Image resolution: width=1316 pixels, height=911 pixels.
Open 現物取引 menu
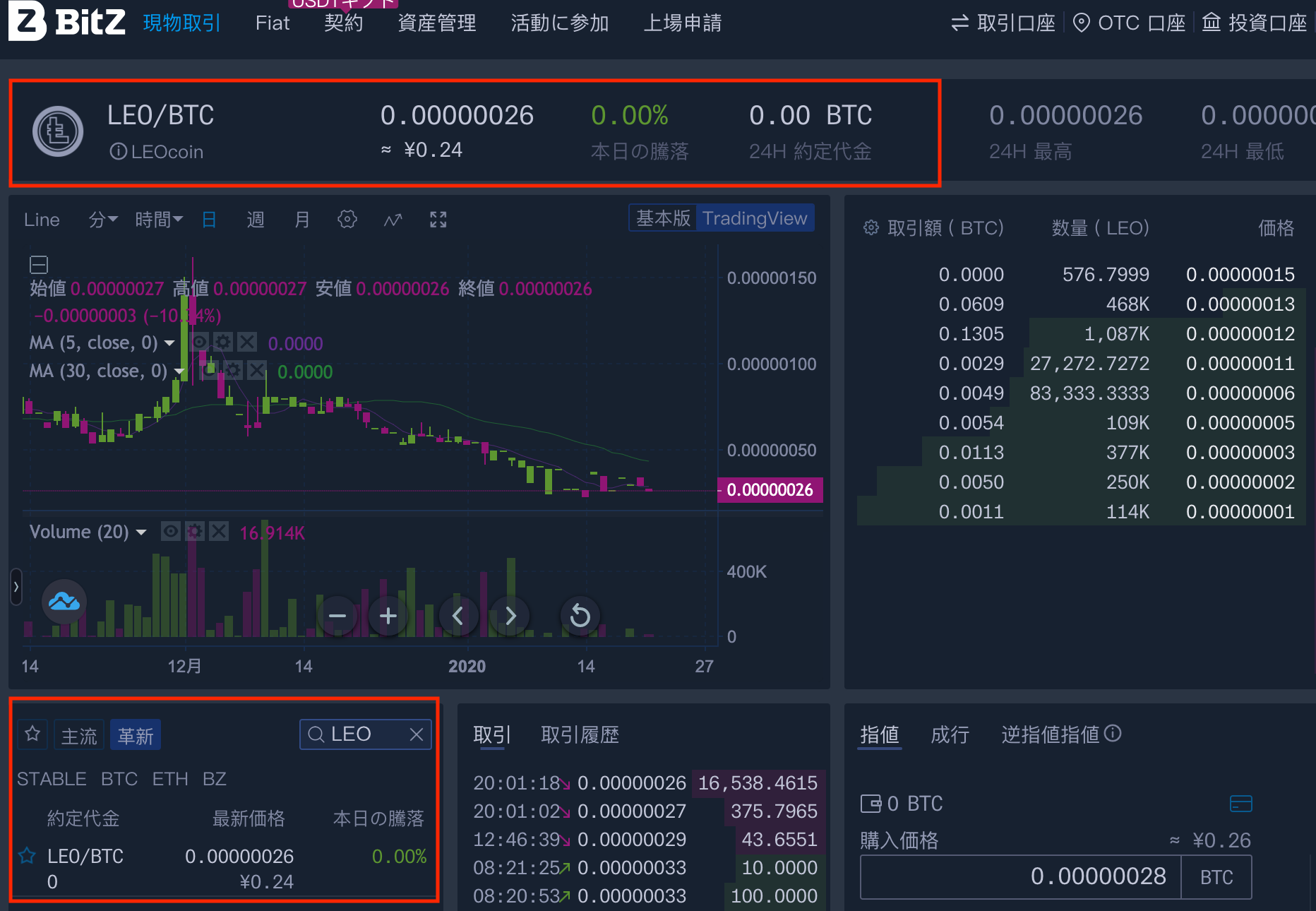click(182, 23)
